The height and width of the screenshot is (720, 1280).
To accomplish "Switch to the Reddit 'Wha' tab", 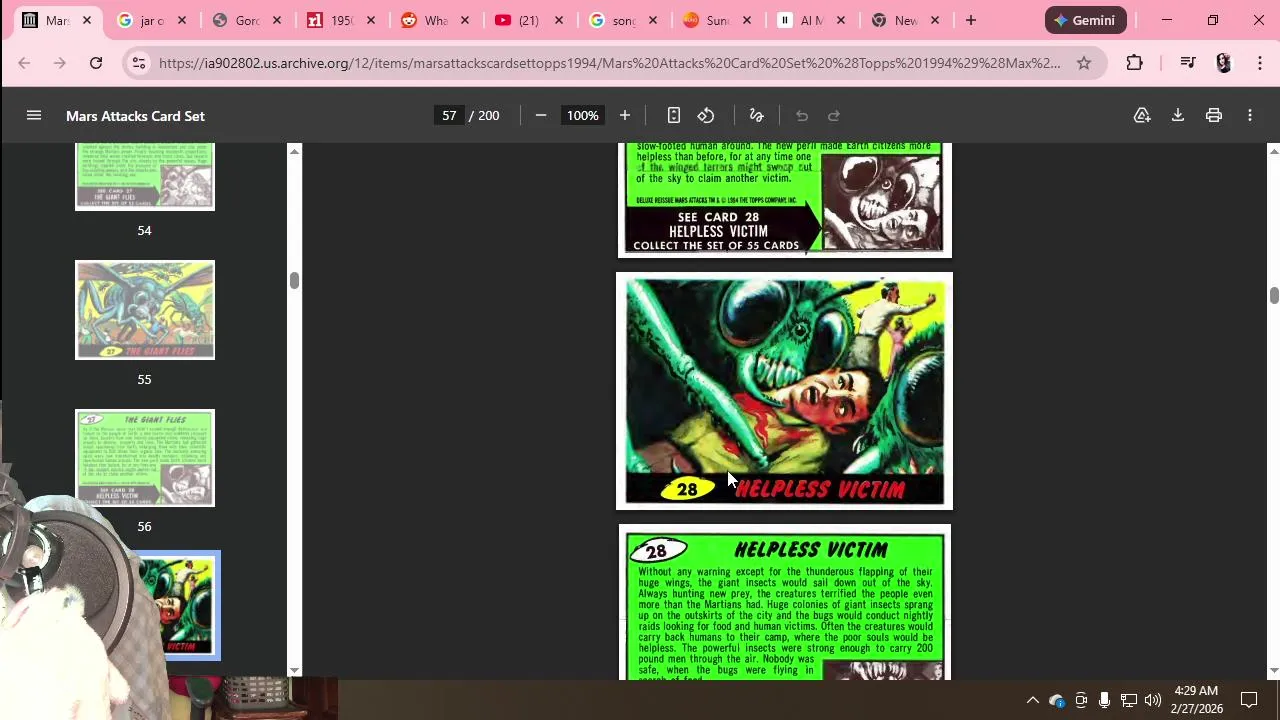I will click(434, 20).
